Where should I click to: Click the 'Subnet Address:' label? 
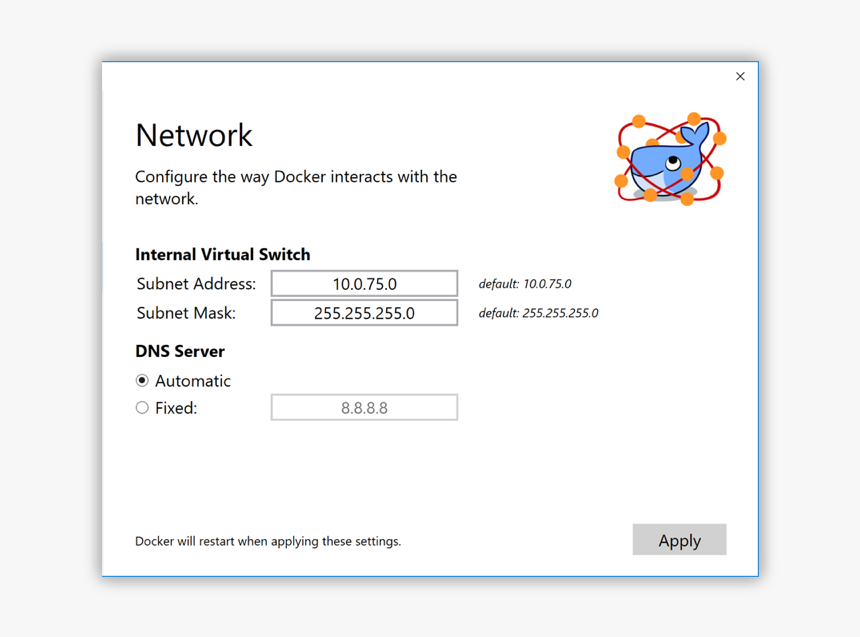click(x=196, y=284)
